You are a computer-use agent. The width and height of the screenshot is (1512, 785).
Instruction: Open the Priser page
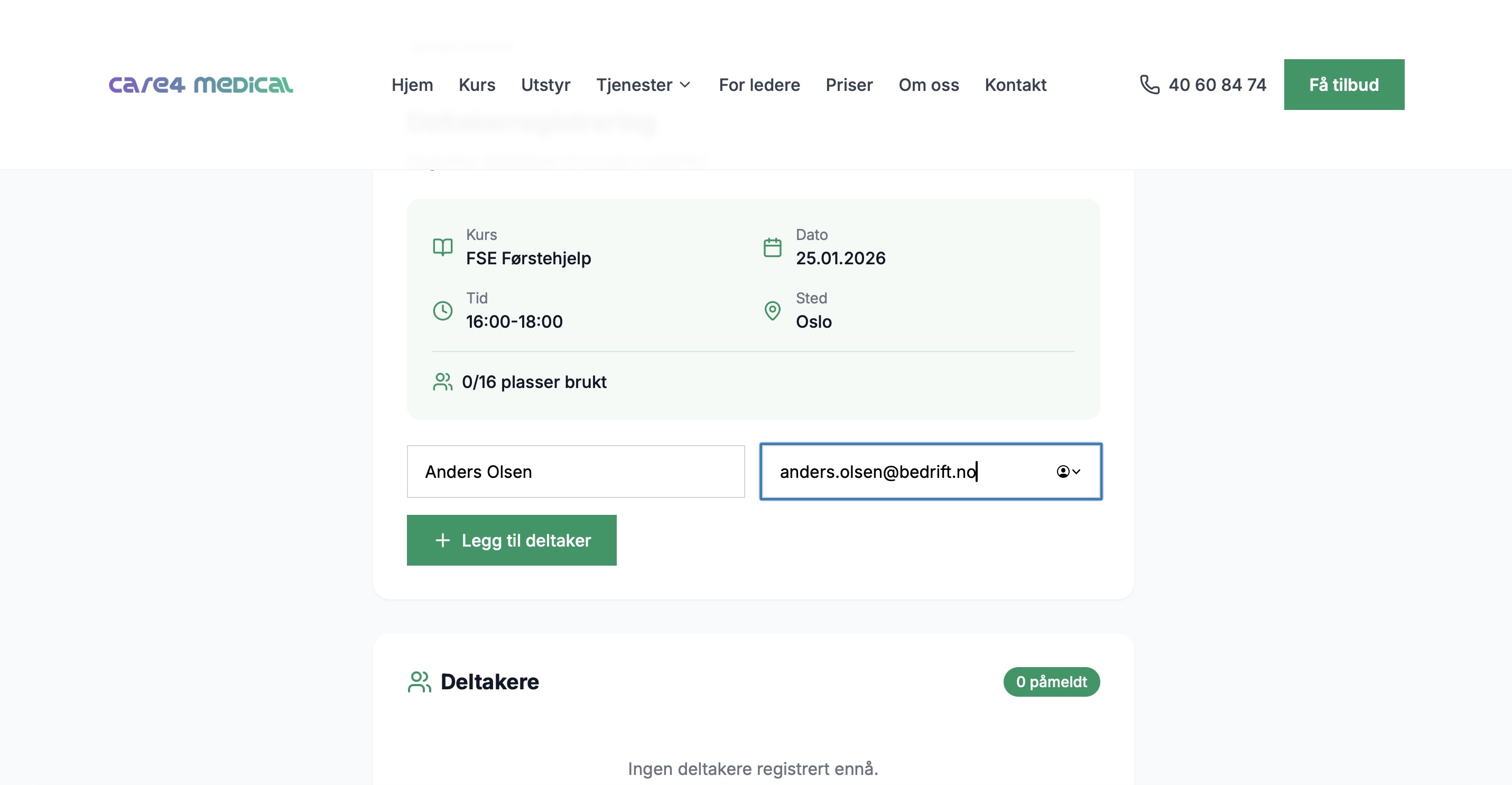[x=849, y=85]
